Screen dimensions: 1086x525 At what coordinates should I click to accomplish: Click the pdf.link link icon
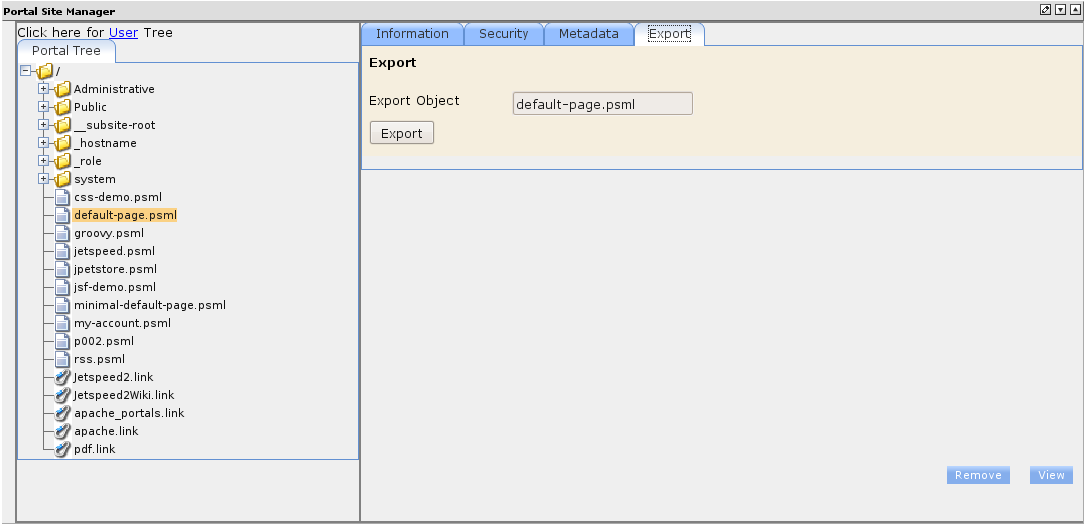click(63, 449)
